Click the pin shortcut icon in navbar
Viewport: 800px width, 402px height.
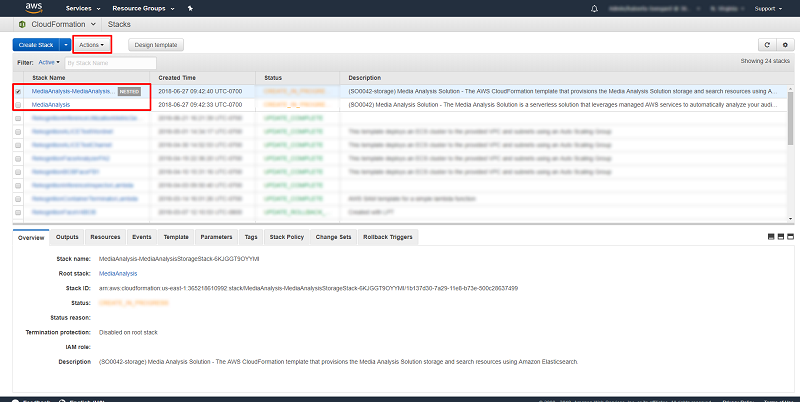(x=190, y=8)
